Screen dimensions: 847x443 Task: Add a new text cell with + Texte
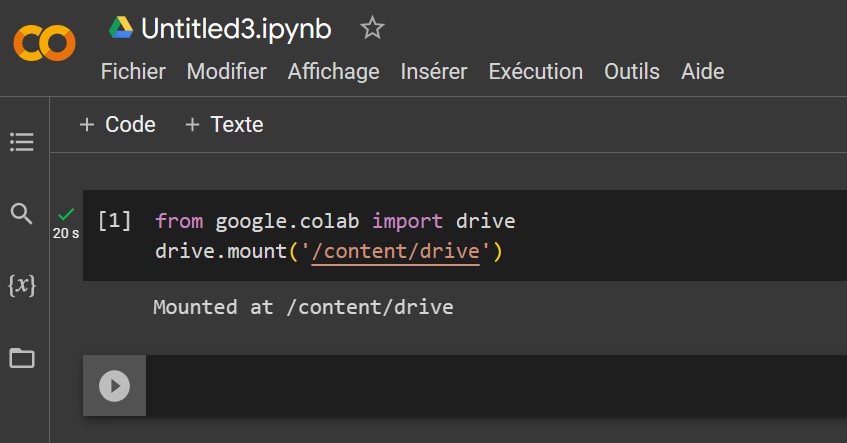point(224,125)
